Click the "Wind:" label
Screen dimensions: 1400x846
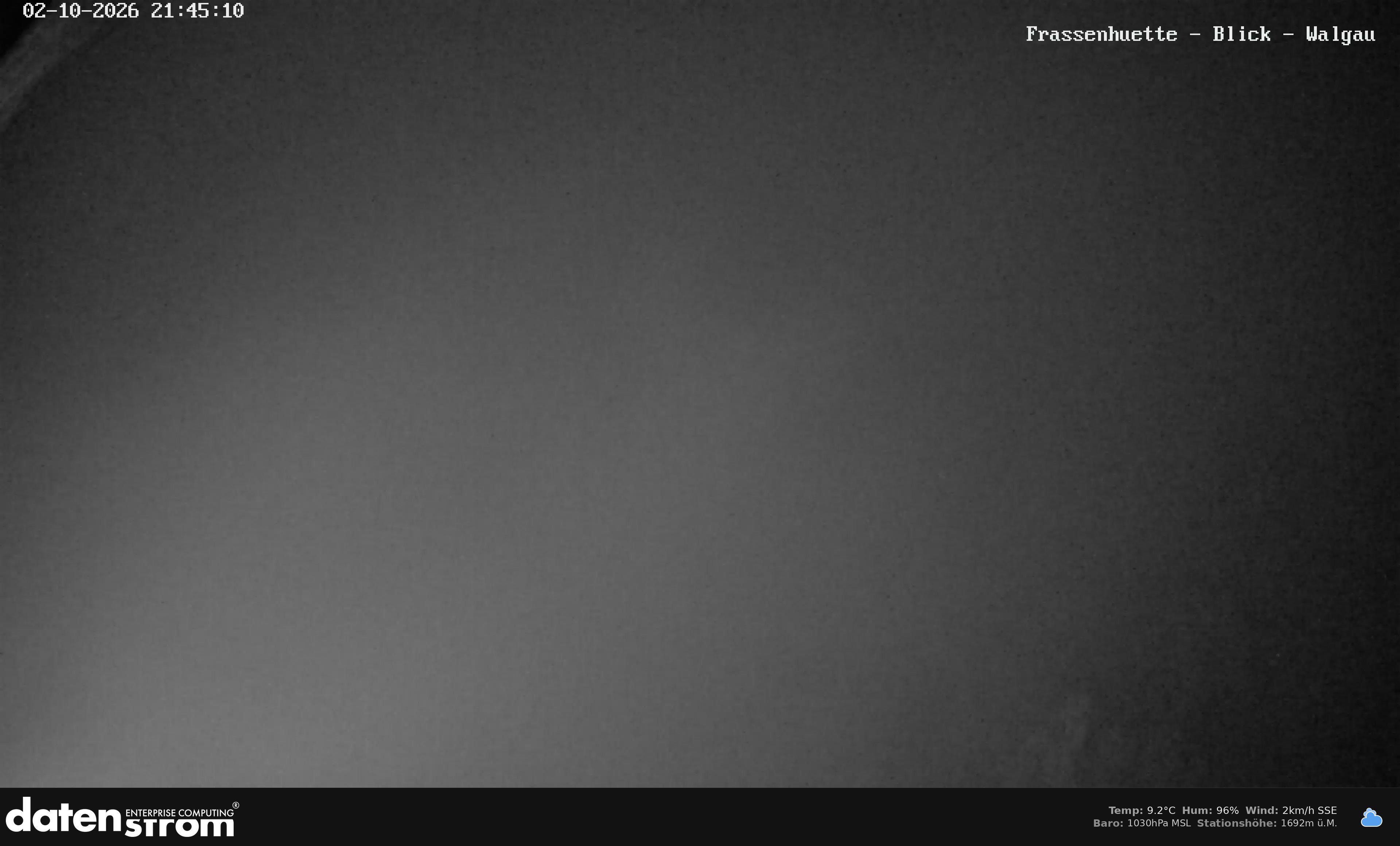[x=1262, y=810]
